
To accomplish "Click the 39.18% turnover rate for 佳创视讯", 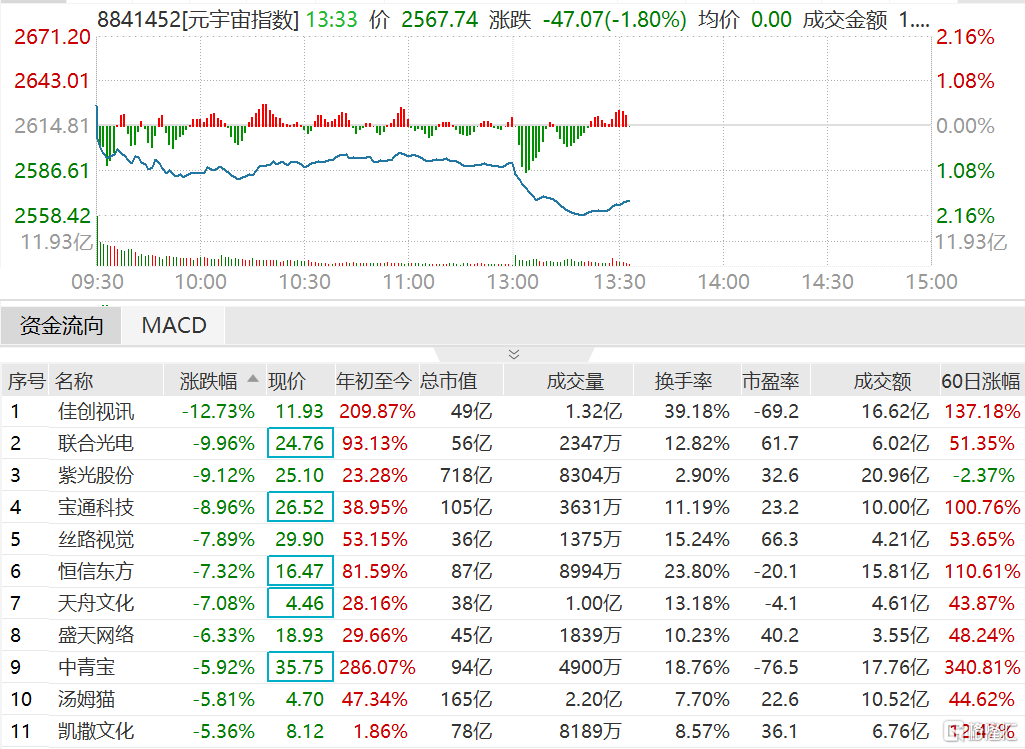I will 697,411.
